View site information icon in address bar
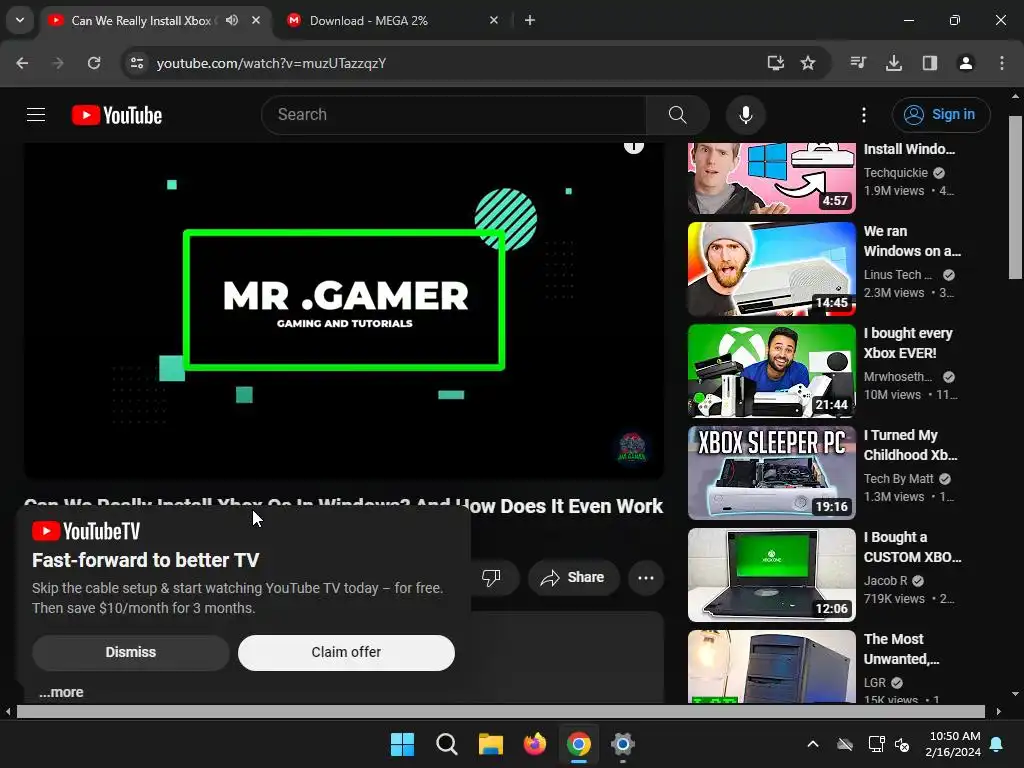1024x768 pixels. click(x=136, y=63)
